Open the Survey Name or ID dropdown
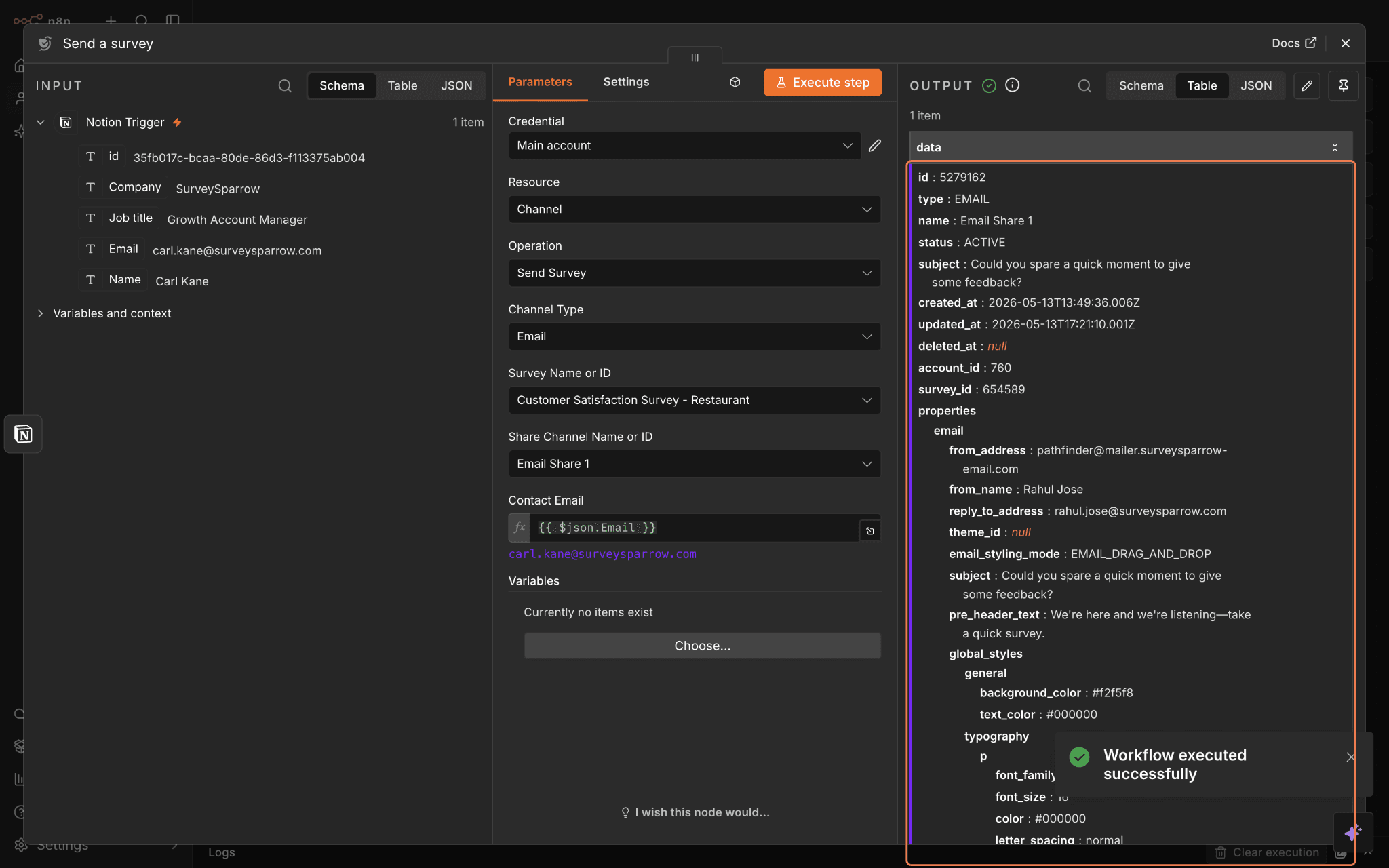Viewport: 1389px width, 868px height. (x=694, y=400)
